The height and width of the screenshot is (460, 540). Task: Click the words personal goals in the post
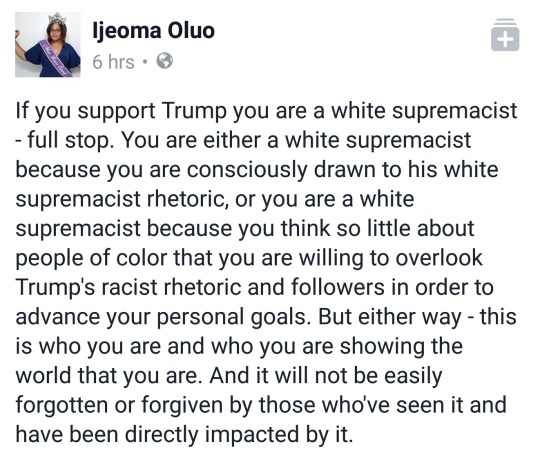(x=231, y=317)
